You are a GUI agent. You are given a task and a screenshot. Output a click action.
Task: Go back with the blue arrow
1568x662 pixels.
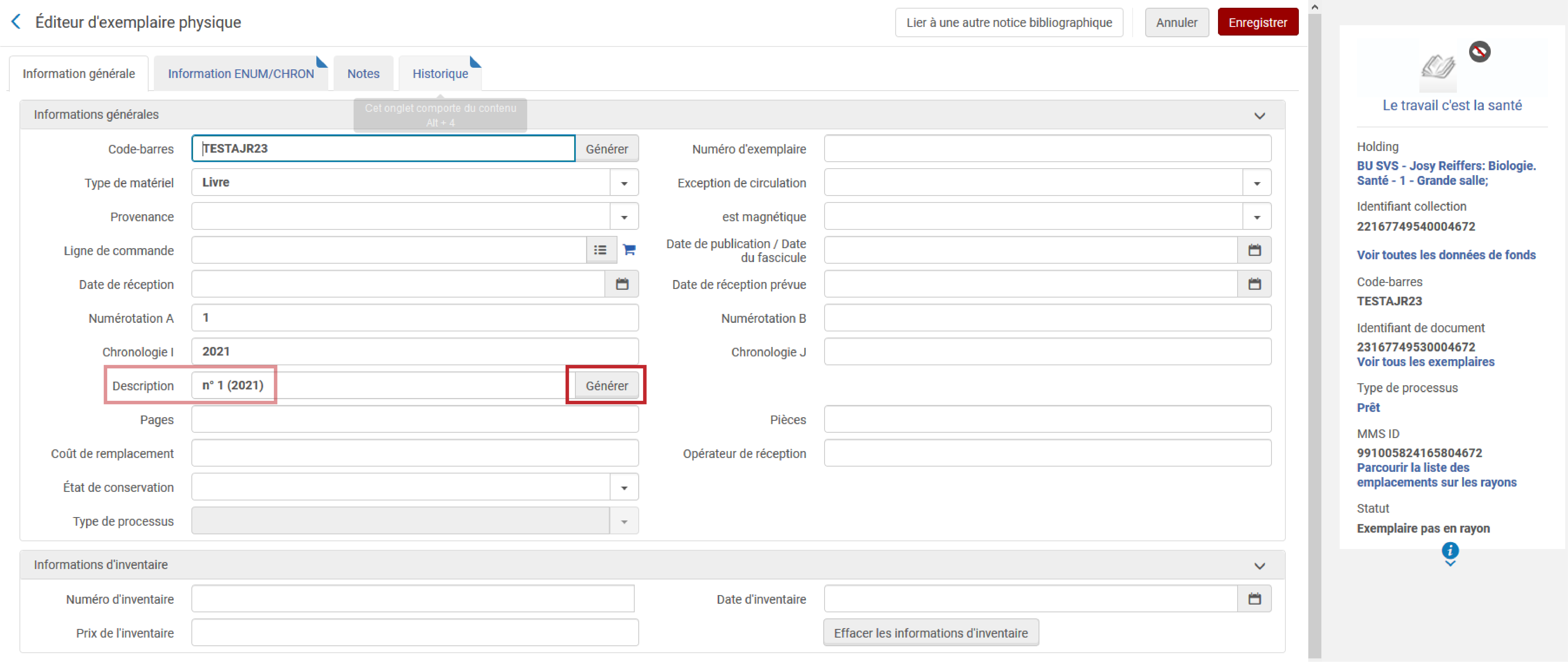pos(16,22)
